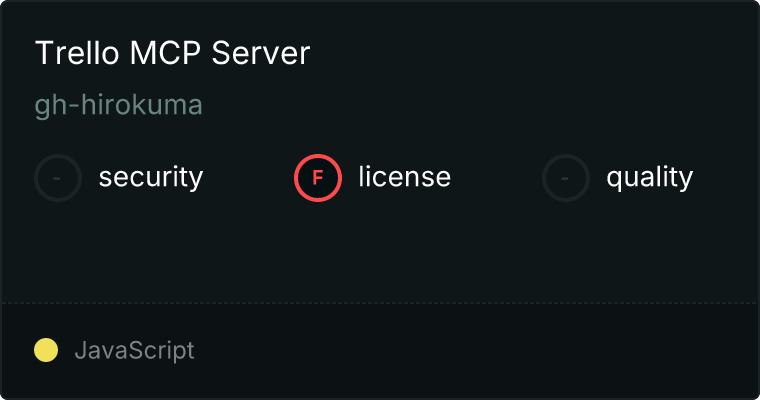
Task: Select the security label text
Action: [x=151, y=178]
